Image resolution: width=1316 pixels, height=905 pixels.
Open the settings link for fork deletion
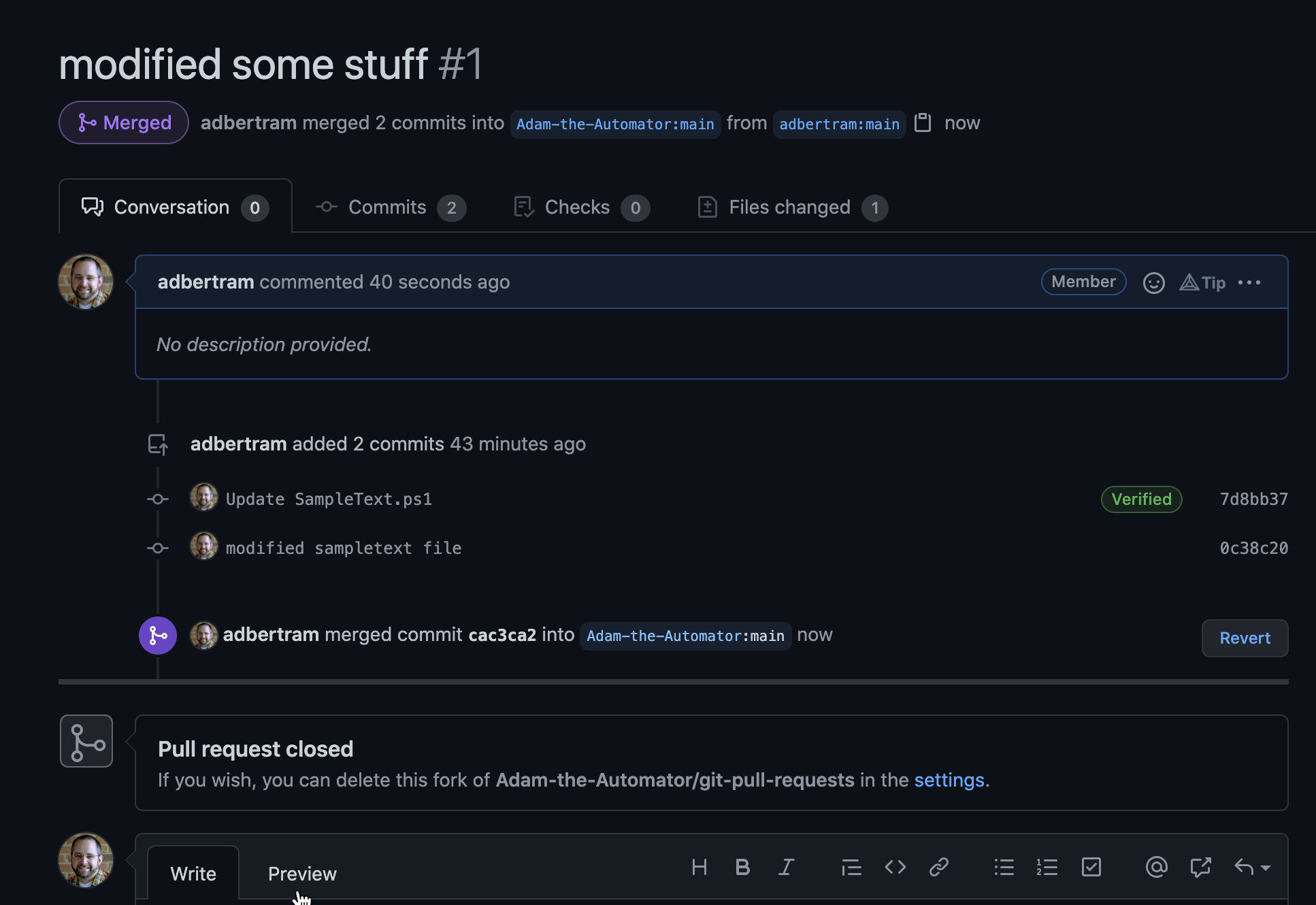949,779
